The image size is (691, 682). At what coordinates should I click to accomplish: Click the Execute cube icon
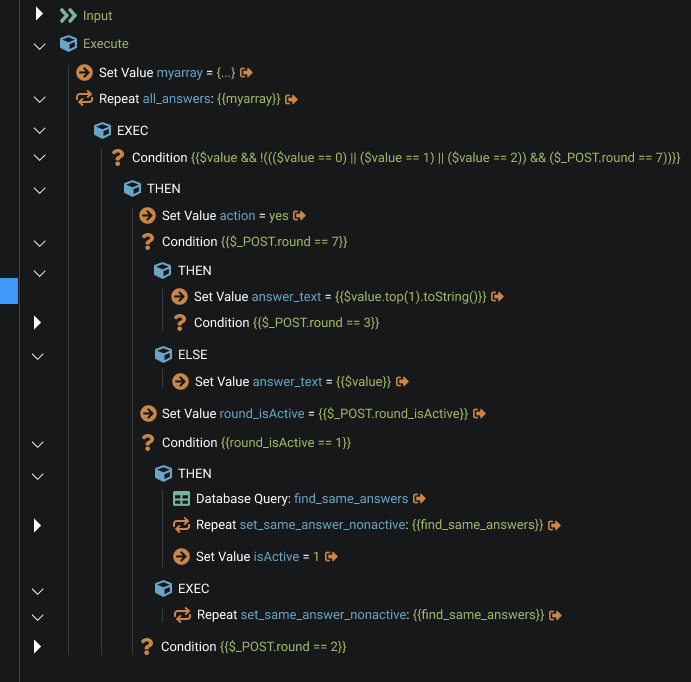tap(68, 43)
